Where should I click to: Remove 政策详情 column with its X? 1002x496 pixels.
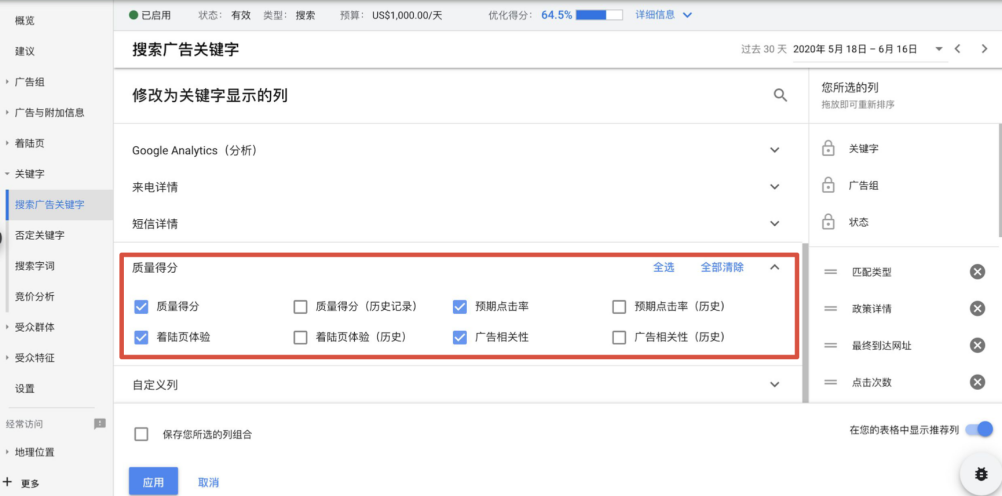pyautogui.click(x=977, y=309)
